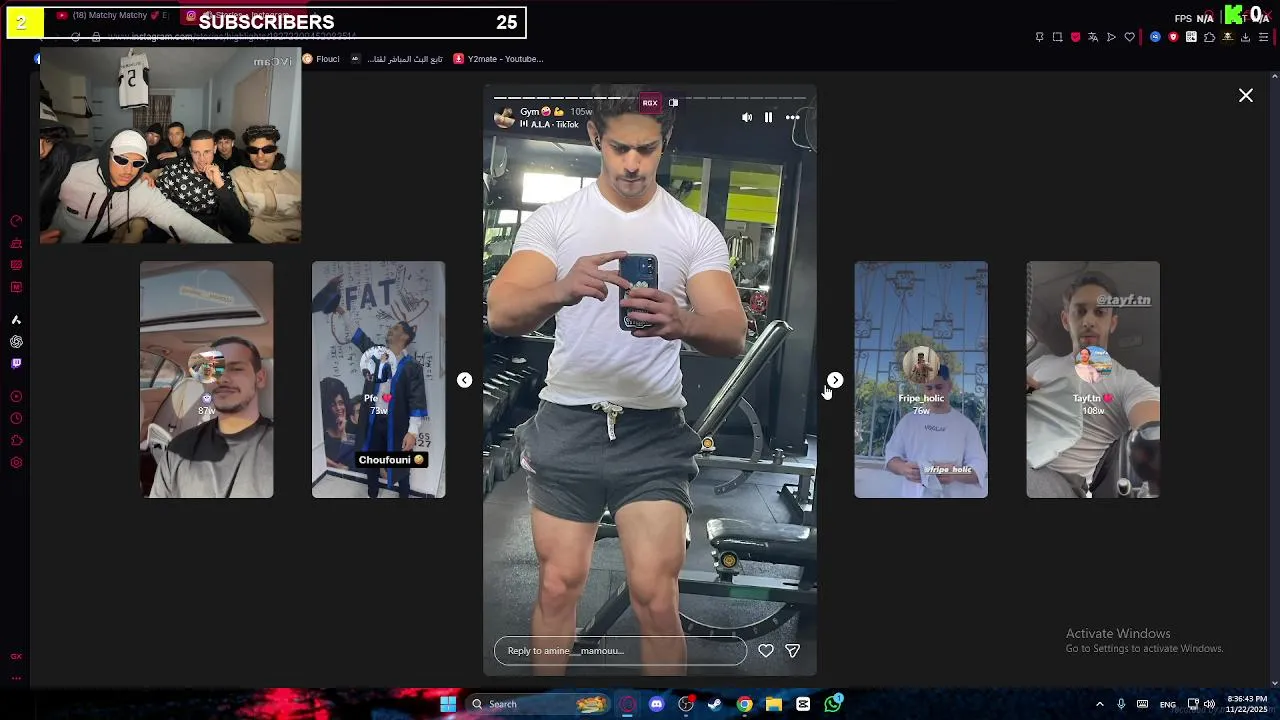
Task: Open the car selfie highlight at far left
Action: pyautogui.click(x=206, y=380)
